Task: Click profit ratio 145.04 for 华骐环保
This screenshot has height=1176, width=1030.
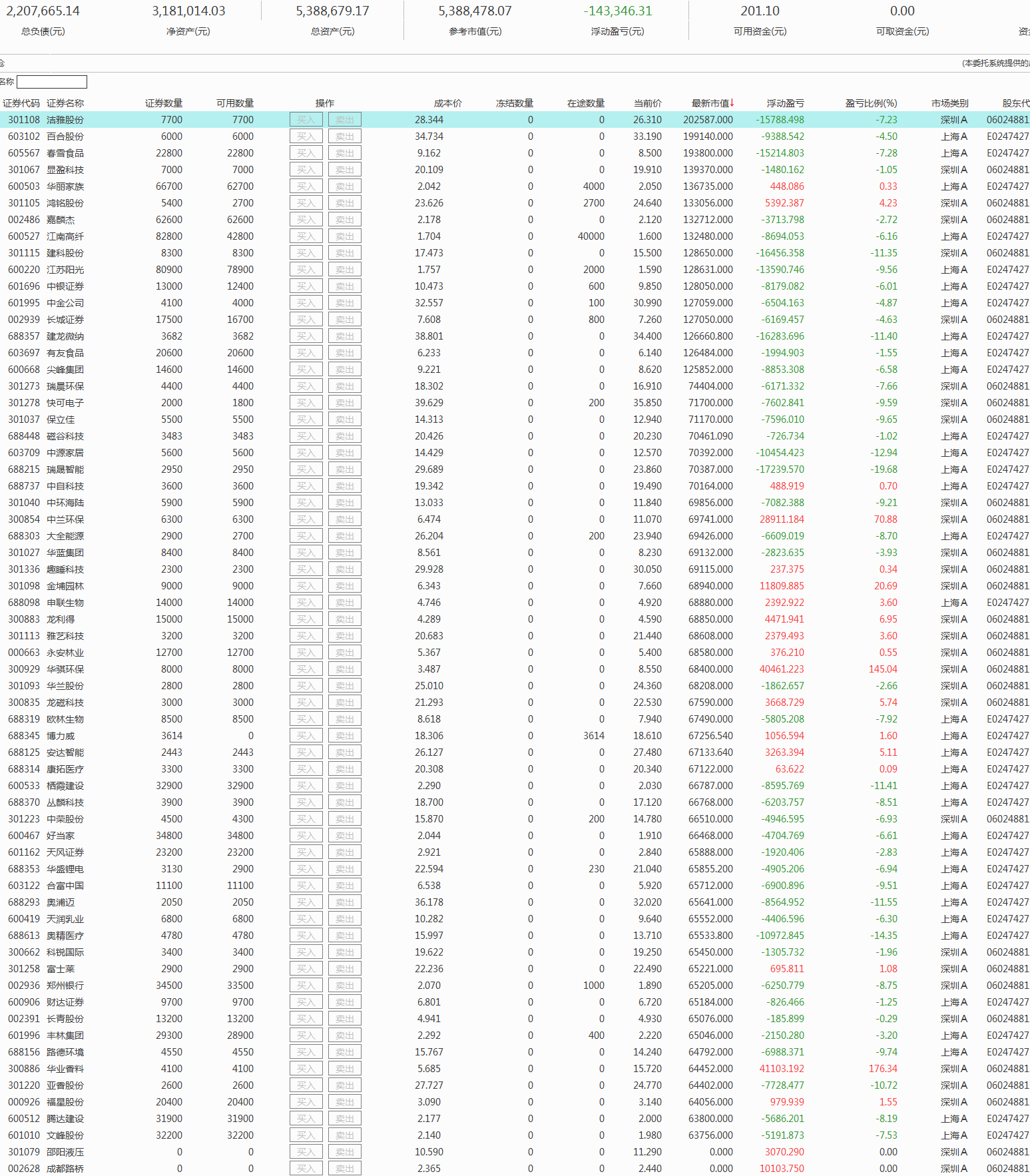Action: [x=883, y=669]
